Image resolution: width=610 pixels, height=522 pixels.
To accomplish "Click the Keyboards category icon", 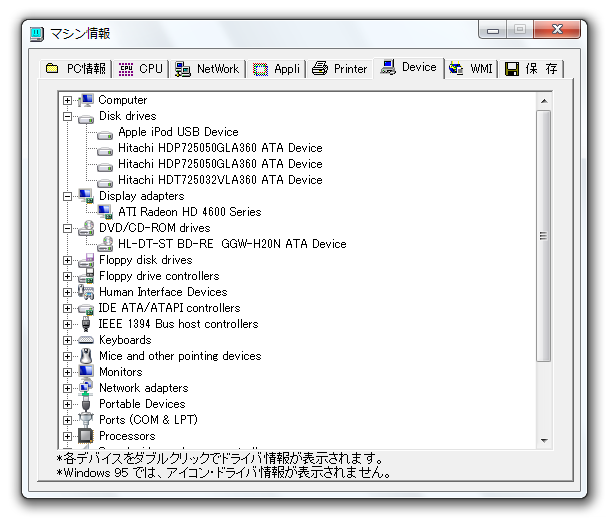I will pos(86,340).
